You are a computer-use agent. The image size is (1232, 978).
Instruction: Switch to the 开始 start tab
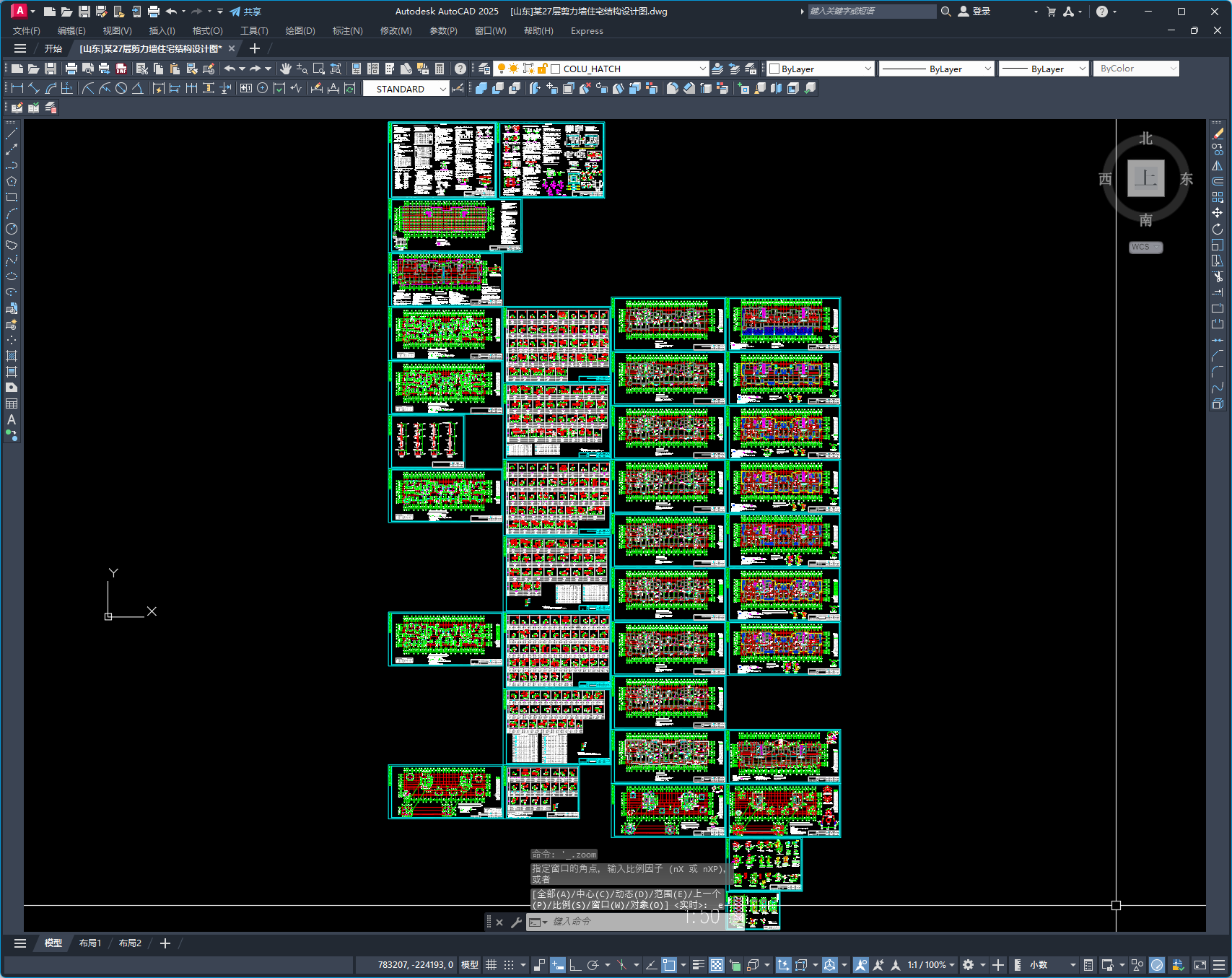53,49
